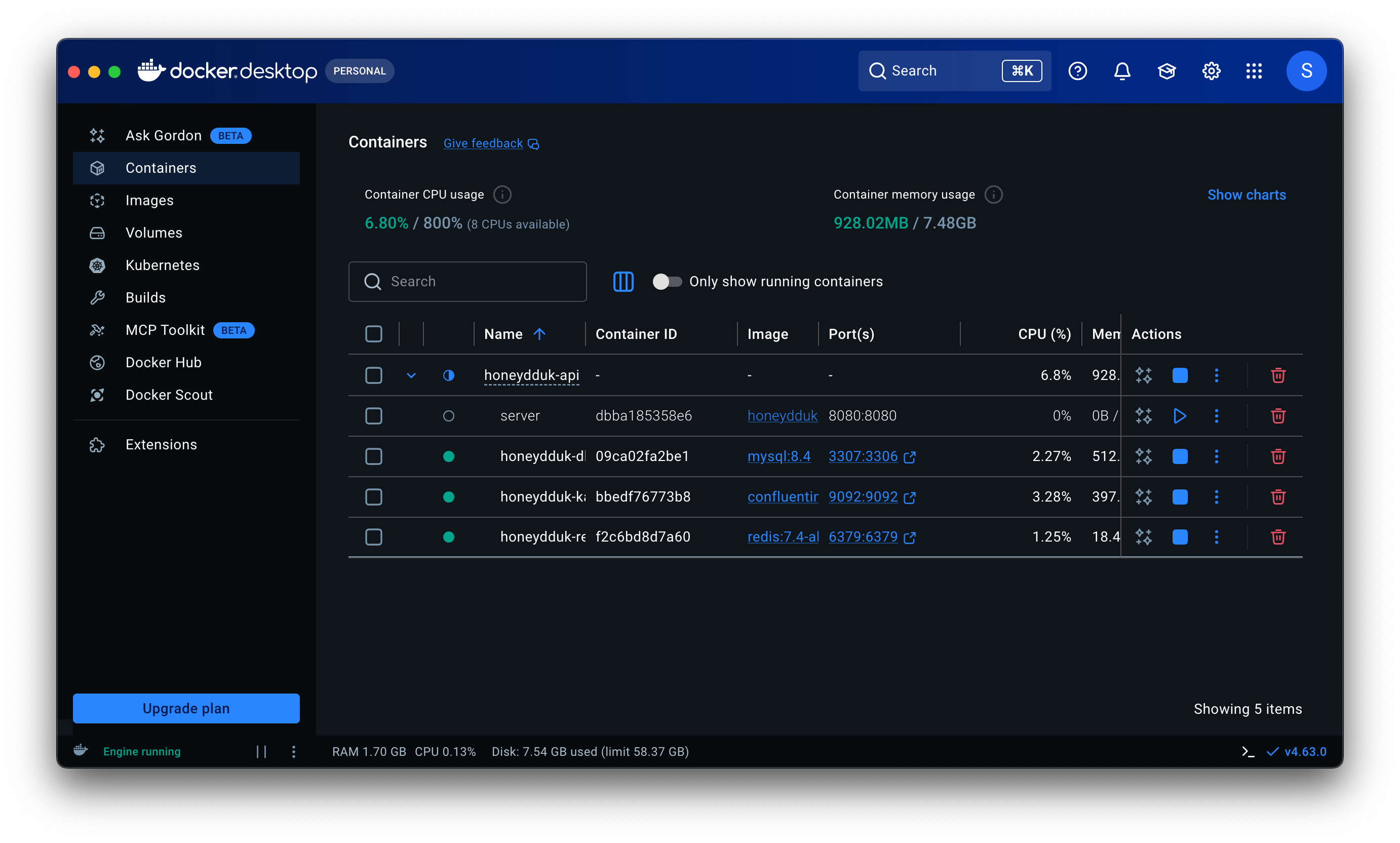Open the Learning center graduation cap icon

coord(1166,71)
